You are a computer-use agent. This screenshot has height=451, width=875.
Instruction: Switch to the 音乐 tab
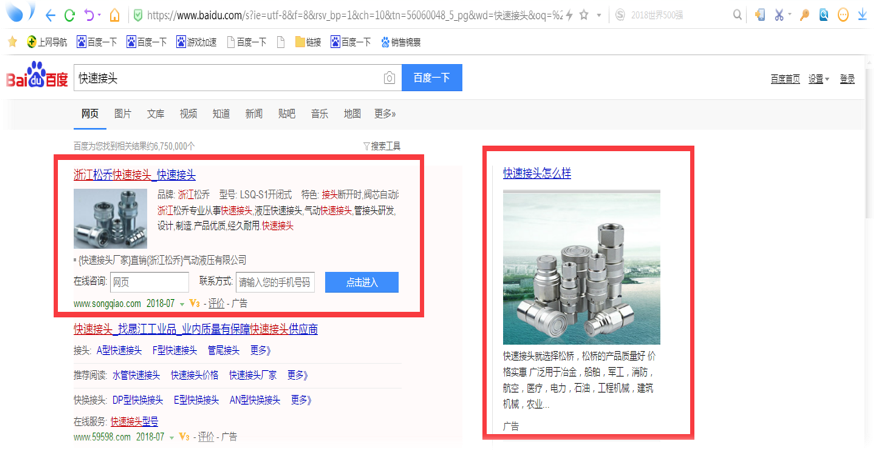click(320, 114)
